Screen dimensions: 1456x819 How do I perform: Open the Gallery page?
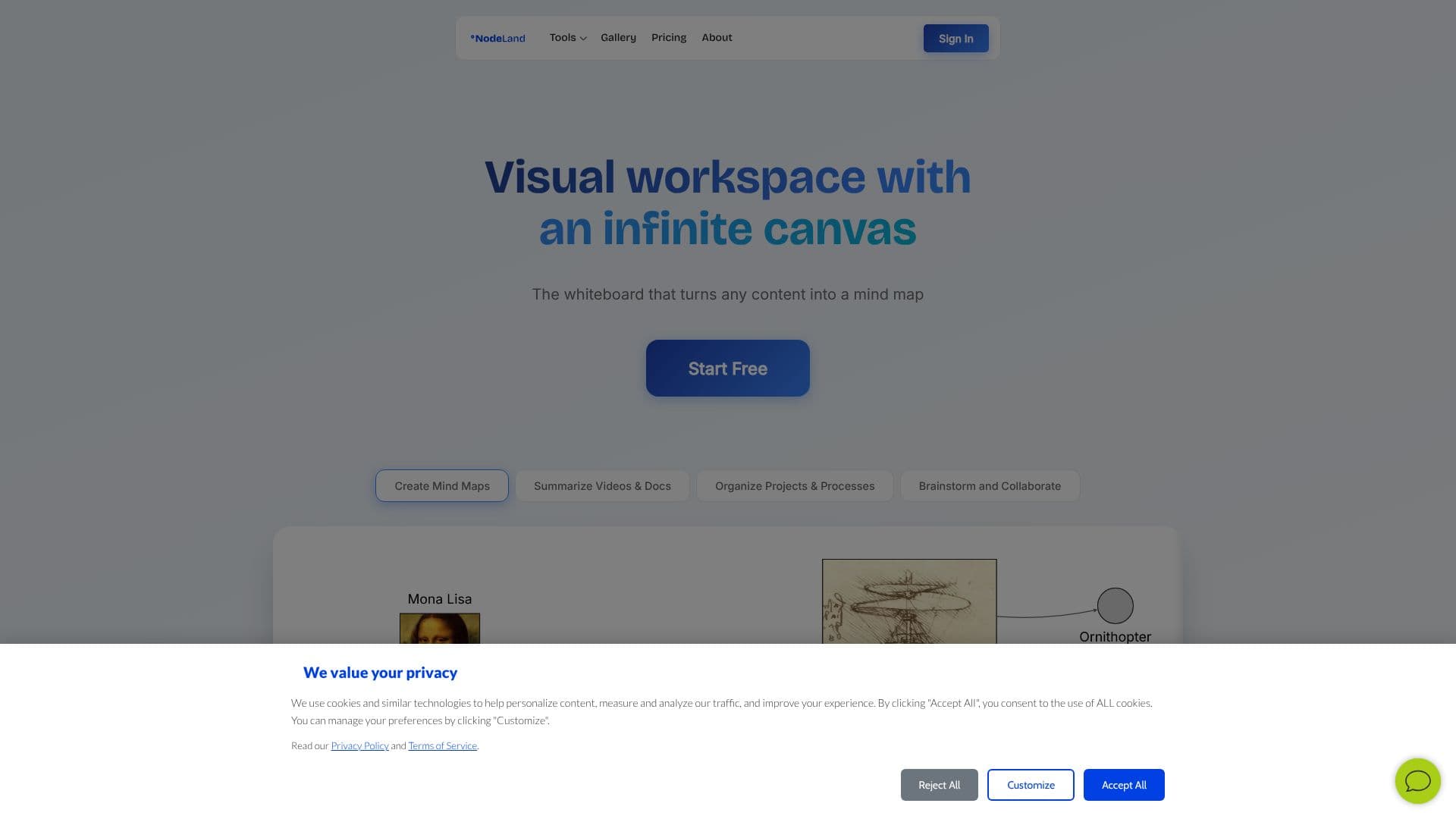[618, 37]
